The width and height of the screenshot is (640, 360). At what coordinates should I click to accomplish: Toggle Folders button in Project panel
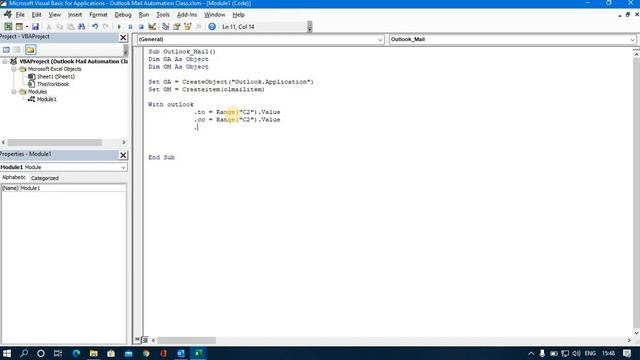(x=30, y=49)
